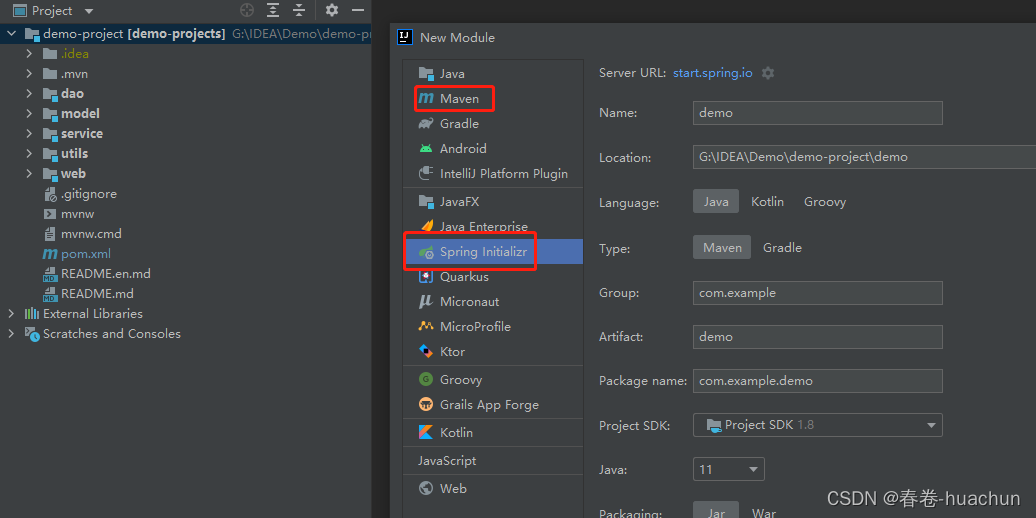Expand the .idea folder

(x=29, y=54)
